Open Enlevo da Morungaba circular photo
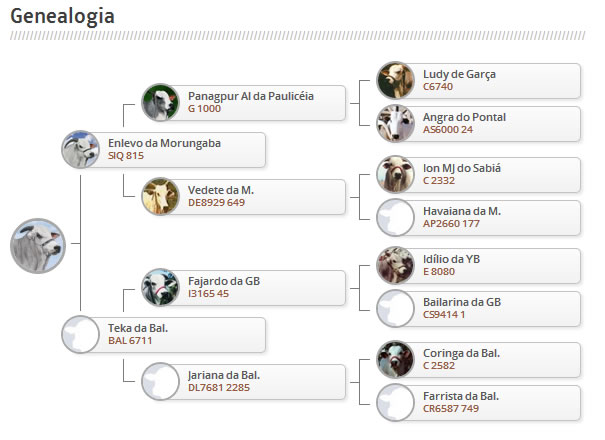 point(80,150)
